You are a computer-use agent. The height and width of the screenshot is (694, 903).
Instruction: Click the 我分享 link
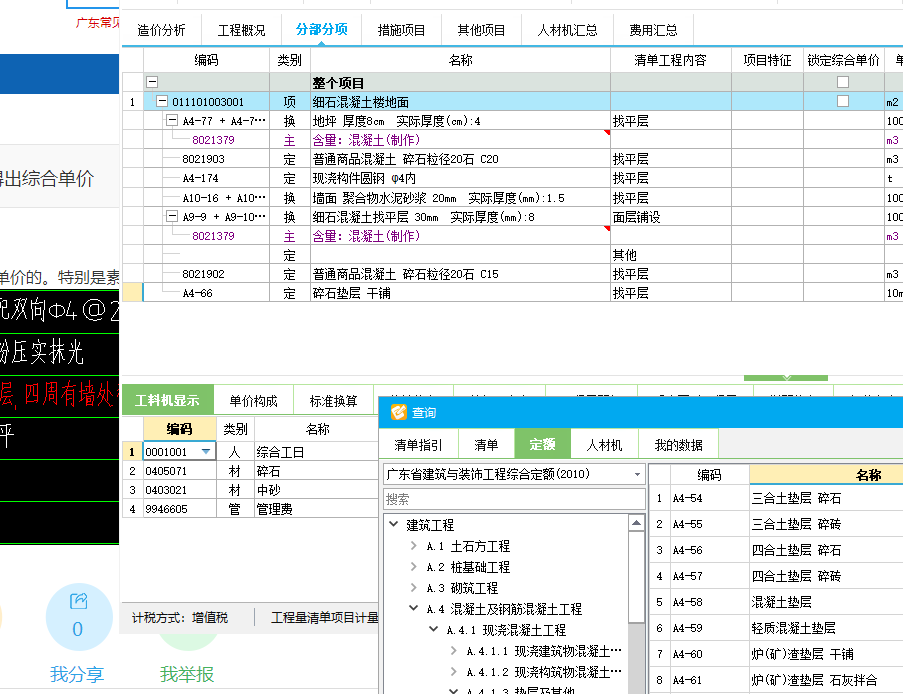click(77, 674)
